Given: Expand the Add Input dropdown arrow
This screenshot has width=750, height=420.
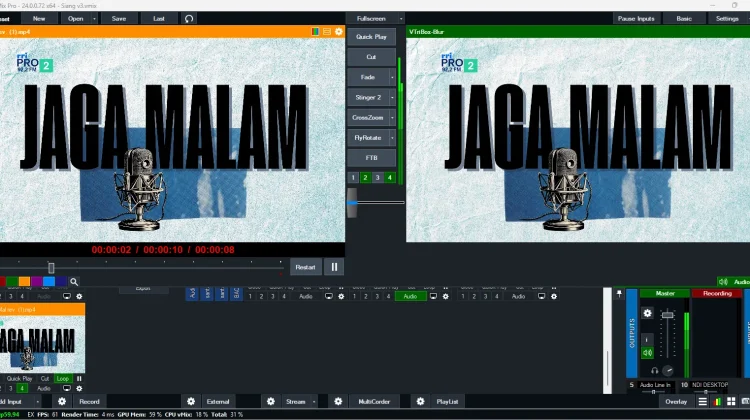Looking at the screenshot, I should tap(37, 402).
